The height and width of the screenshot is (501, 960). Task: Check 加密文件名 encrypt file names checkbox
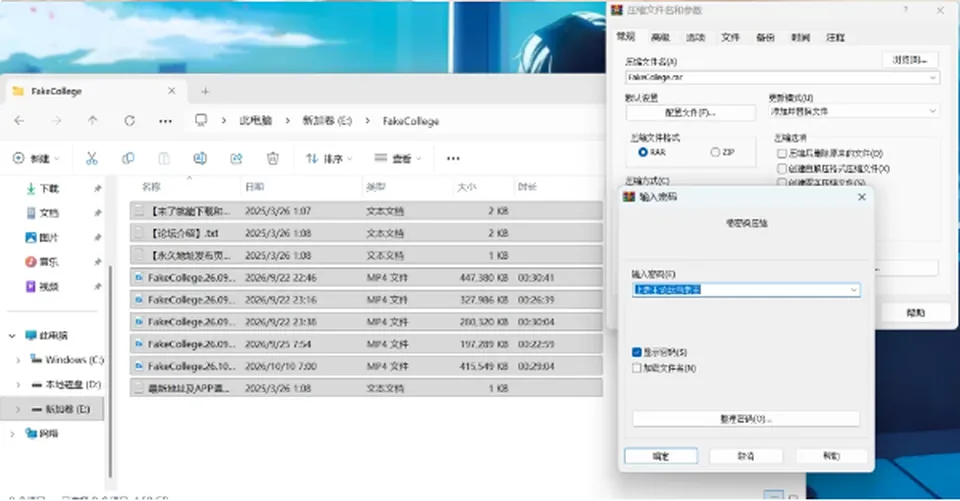click(636, 368)
